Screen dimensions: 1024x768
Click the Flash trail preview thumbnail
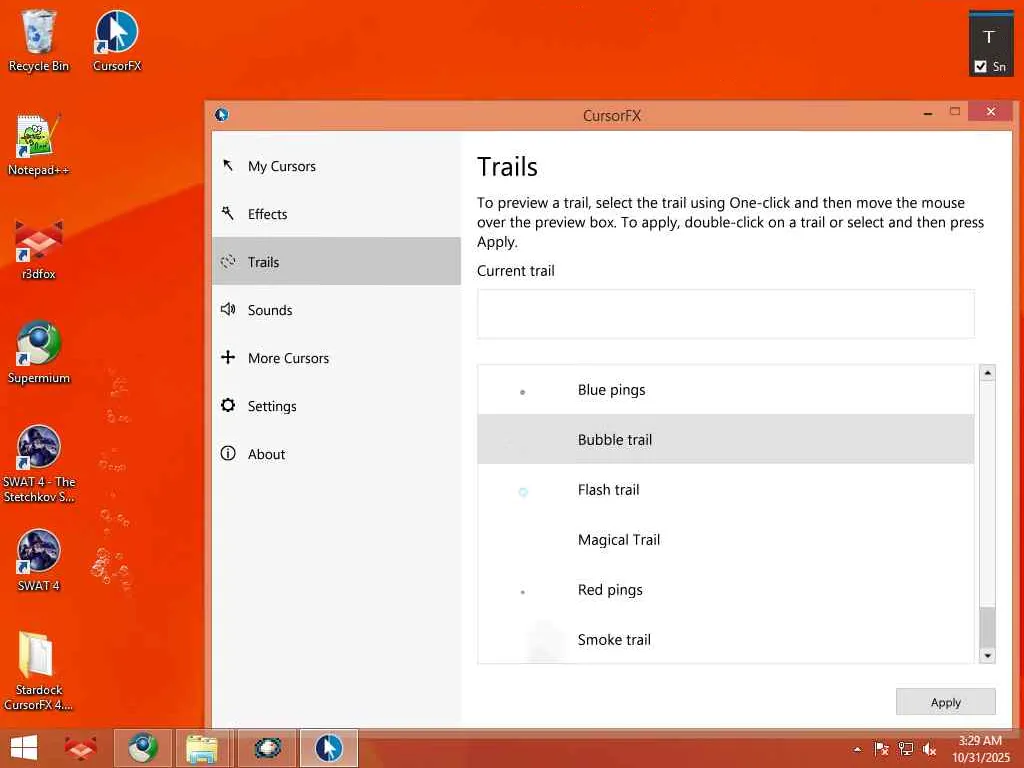point(523,492)
